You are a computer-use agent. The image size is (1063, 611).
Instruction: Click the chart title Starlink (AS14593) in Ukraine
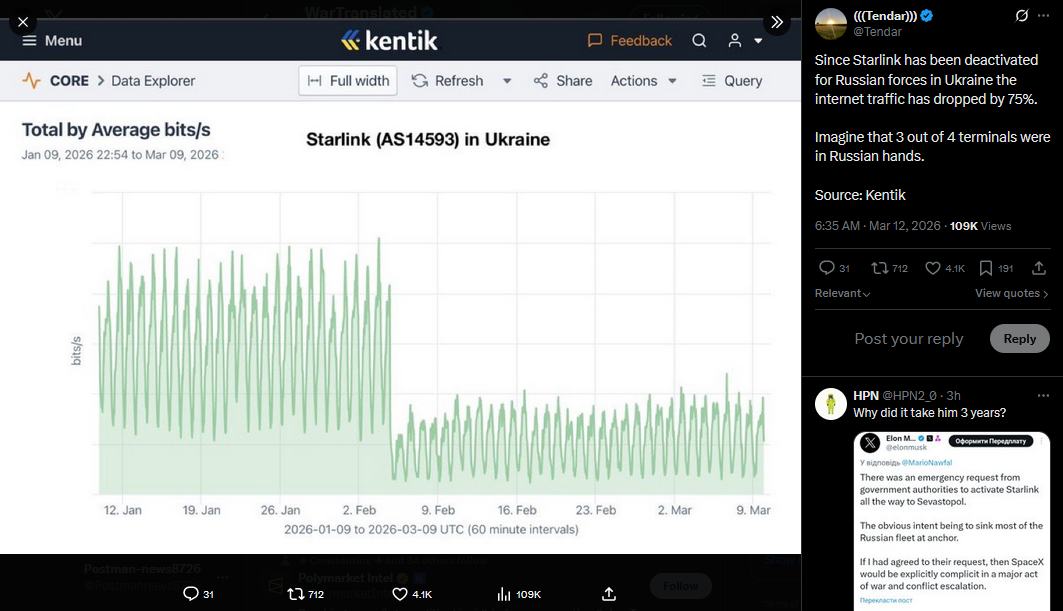pyautogui.click(x=428, y=140)
